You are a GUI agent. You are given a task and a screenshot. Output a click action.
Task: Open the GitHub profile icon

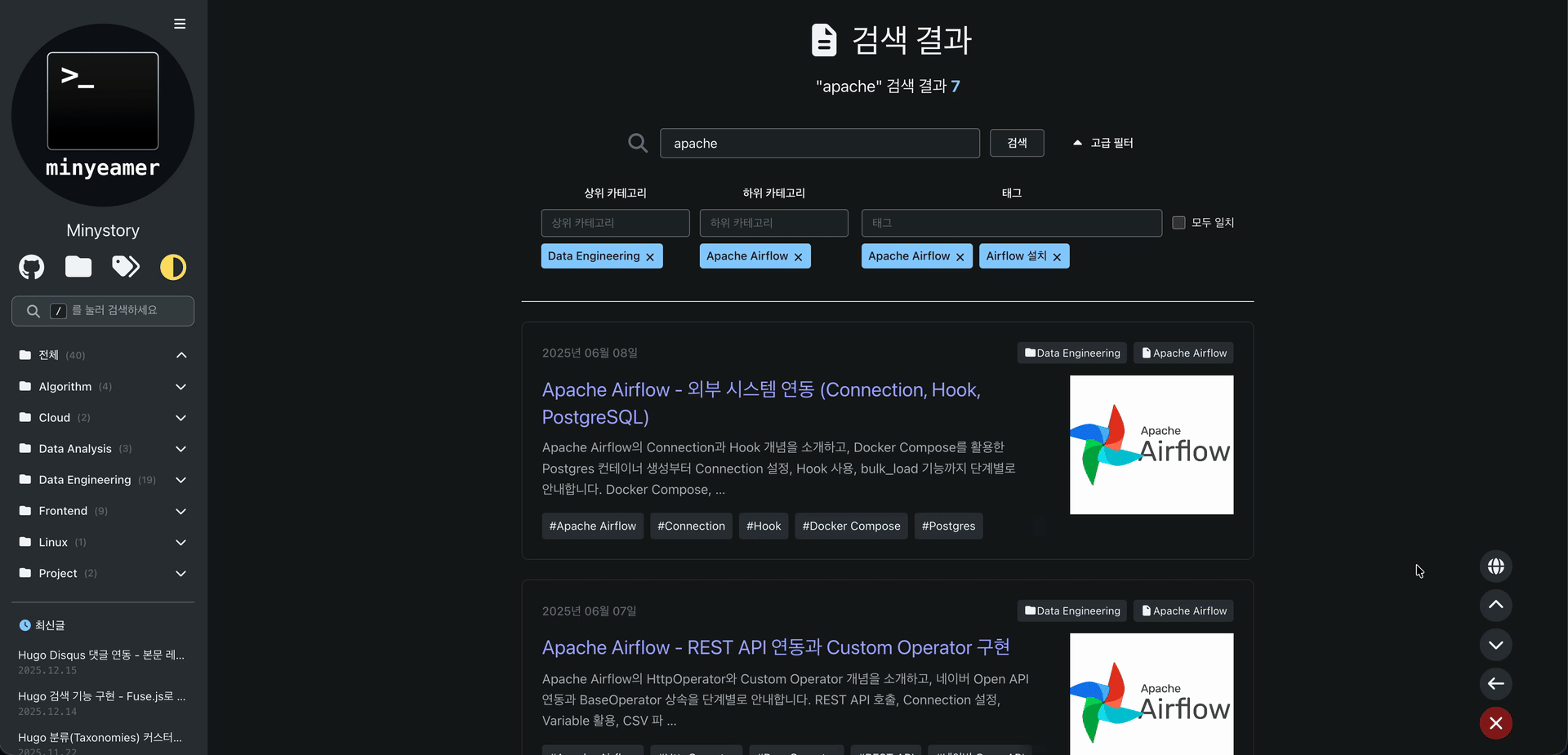tap(32, 267)
